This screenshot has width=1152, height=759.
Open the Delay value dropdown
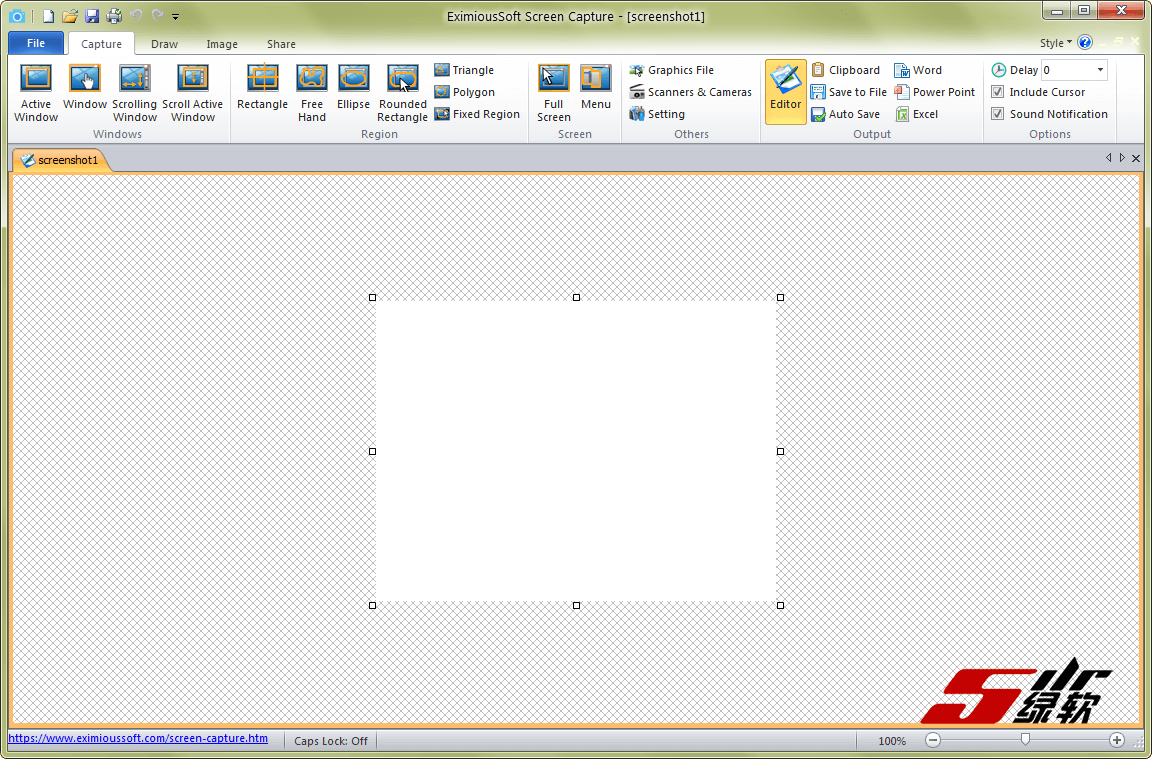[x=1100, y=70]
